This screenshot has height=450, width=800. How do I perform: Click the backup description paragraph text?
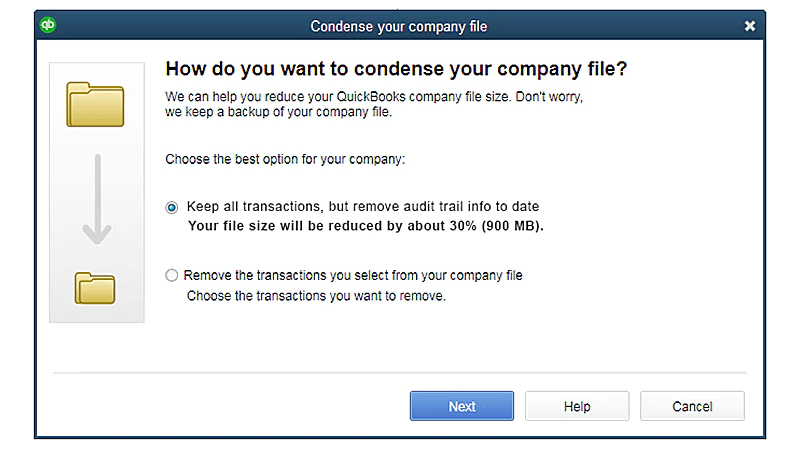click(x=374, y=104)
